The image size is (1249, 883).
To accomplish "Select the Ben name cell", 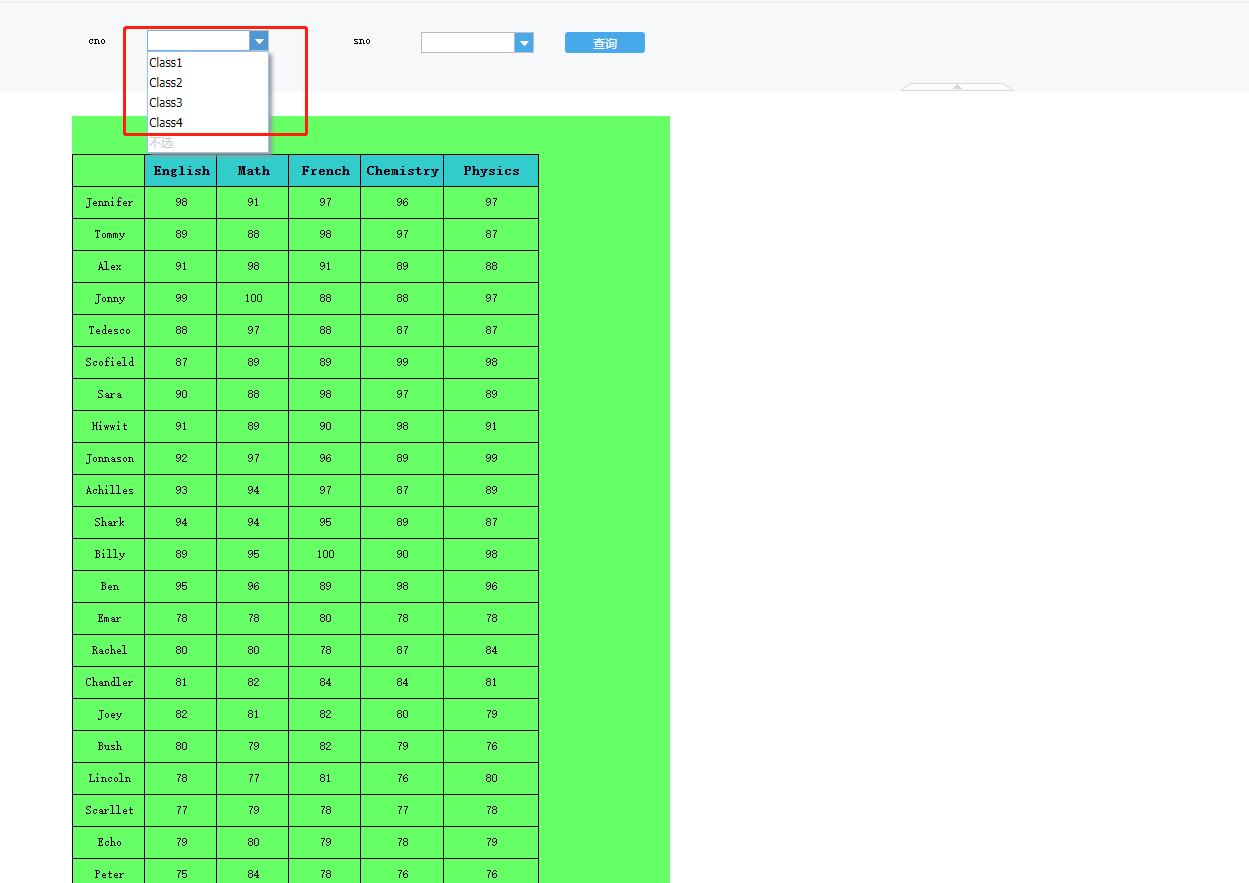I will [109, 586].
